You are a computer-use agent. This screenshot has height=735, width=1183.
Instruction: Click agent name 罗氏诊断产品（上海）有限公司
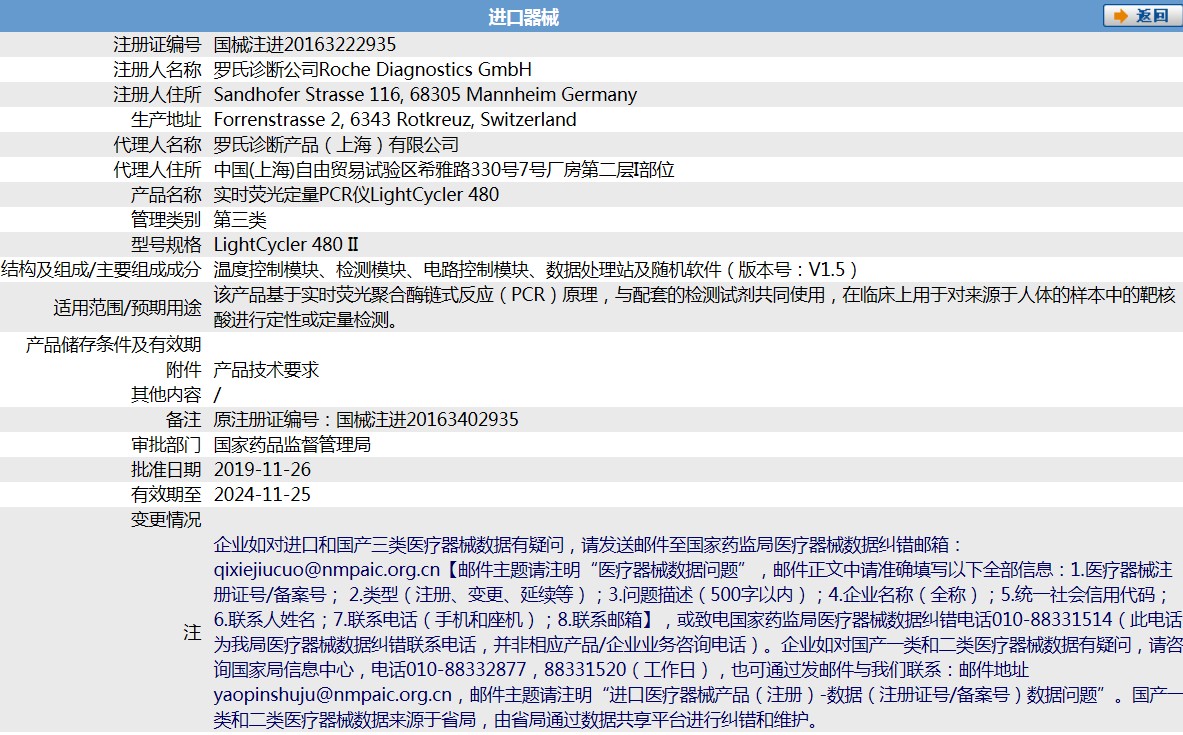point(335,144)
